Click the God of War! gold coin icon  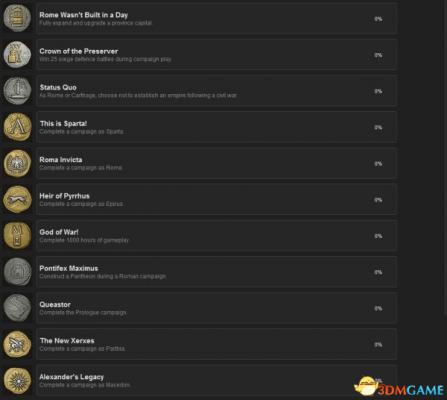tap(17, 235)
